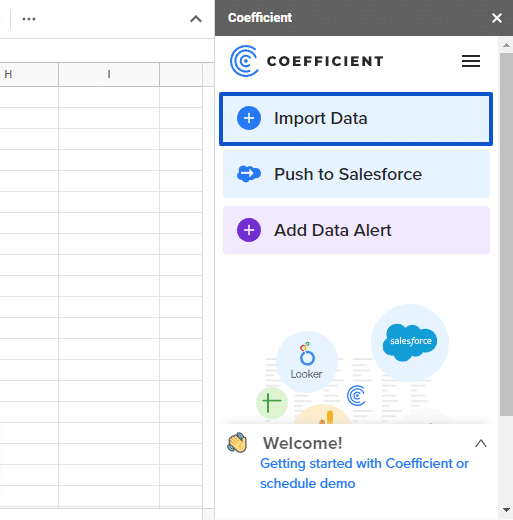Open Getting started with Coefficient link
Screen dimensions: 513x520
[364, 473]
